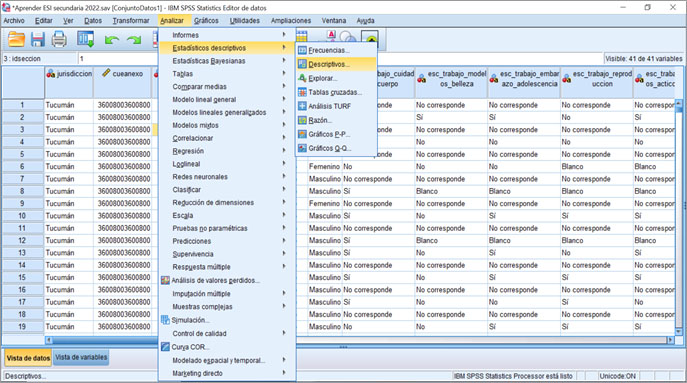
Task: Select row number 6 header
Action: (22, 167)
